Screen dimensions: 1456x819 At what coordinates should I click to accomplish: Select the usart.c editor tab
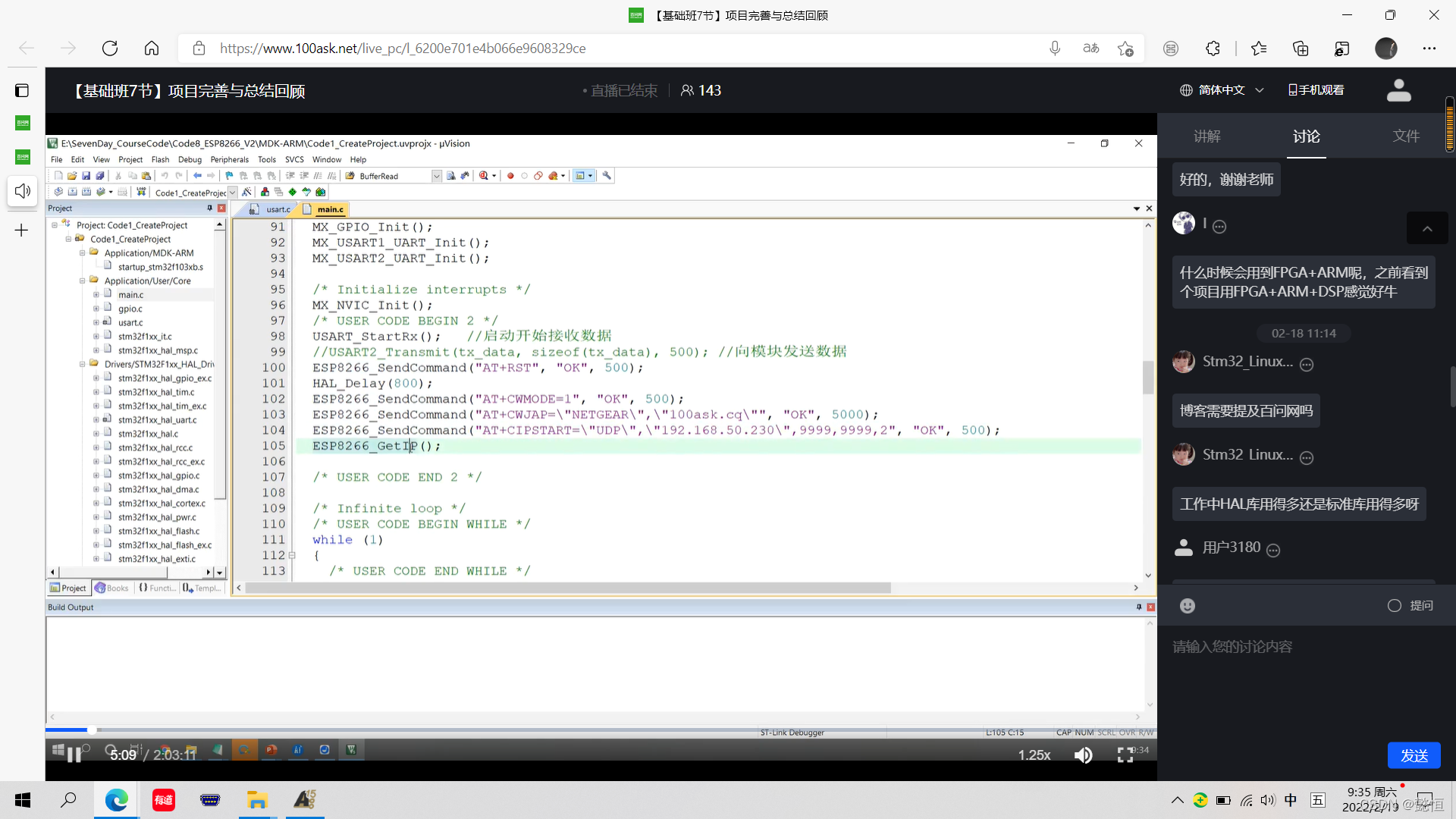(271, 209)
